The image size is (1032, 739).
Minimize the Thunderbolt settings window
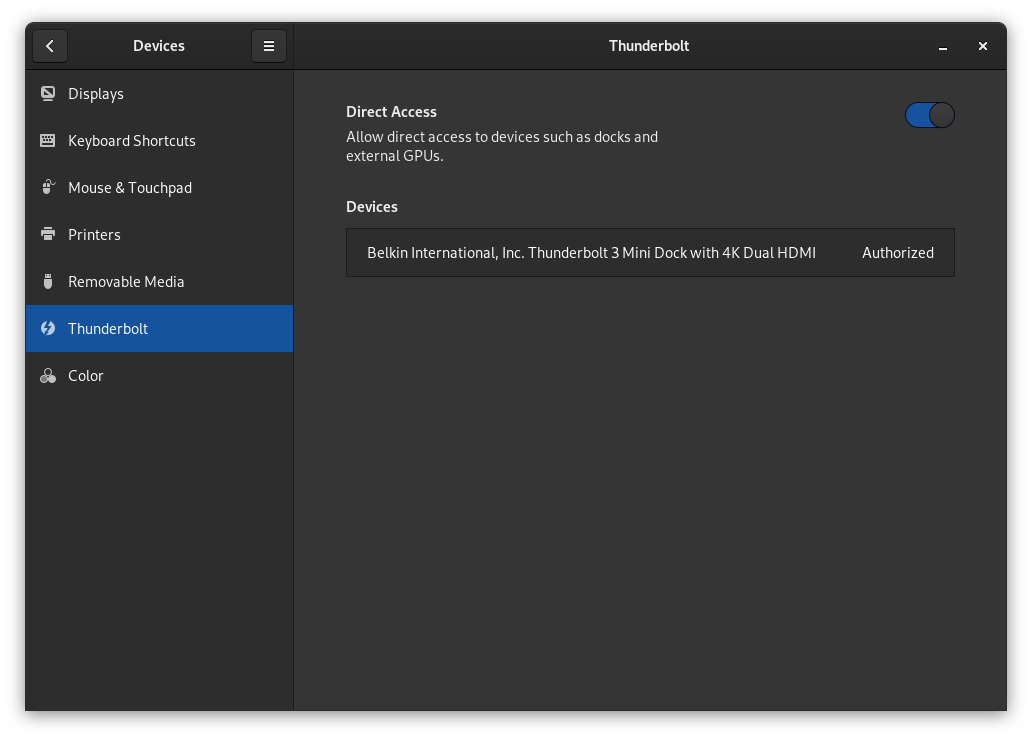[x=943, y=46]
